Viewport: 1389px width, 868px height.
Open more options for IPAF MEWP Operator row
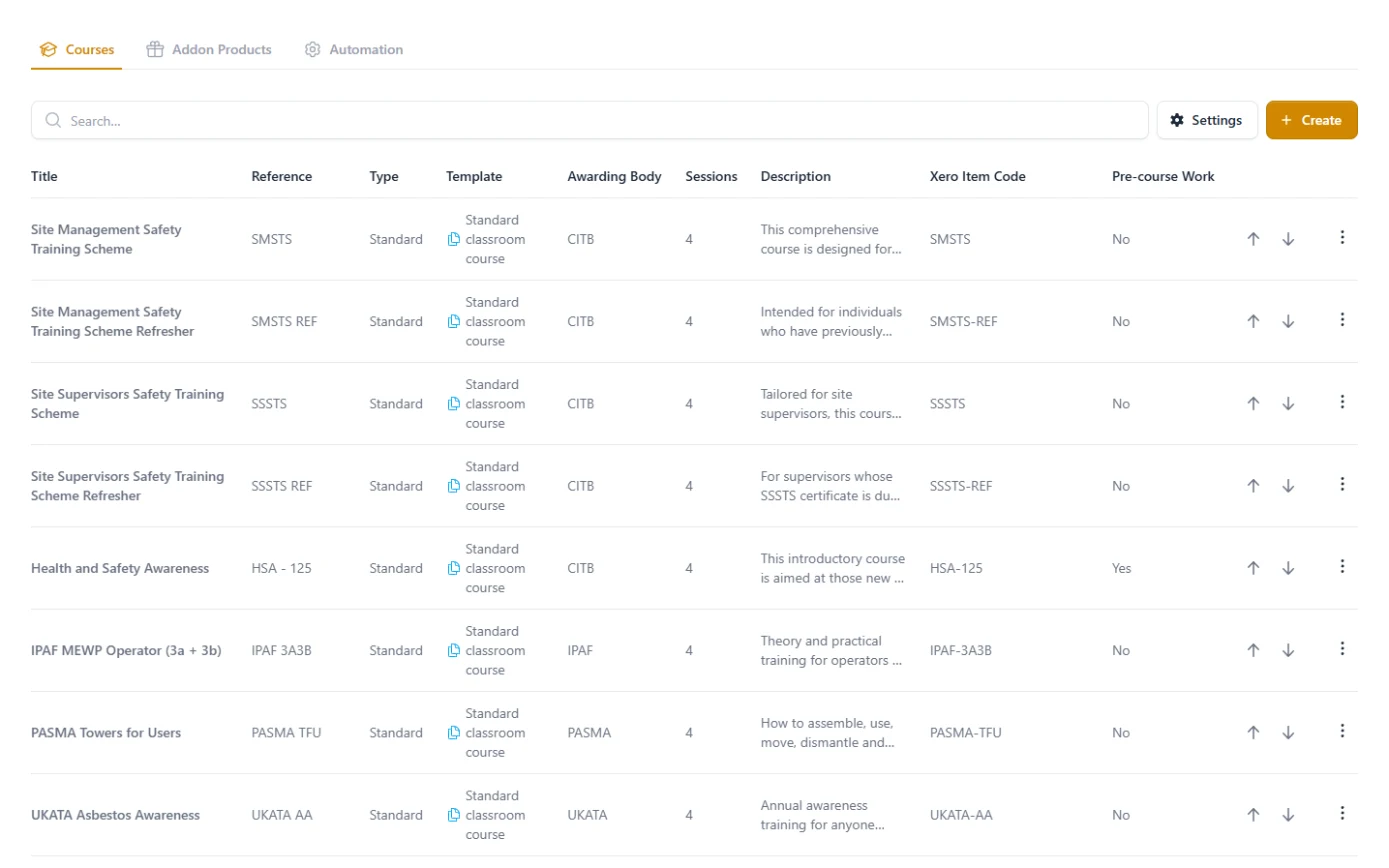[1342, 649]
